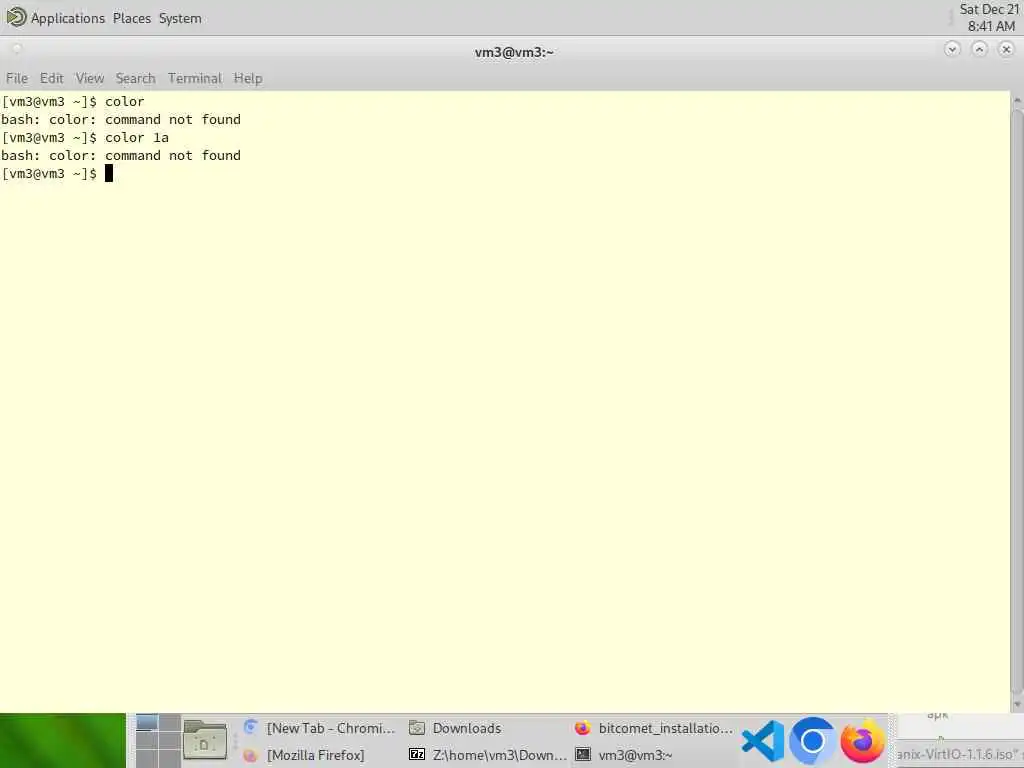Open the Places menu

click(x=132, y=18)
